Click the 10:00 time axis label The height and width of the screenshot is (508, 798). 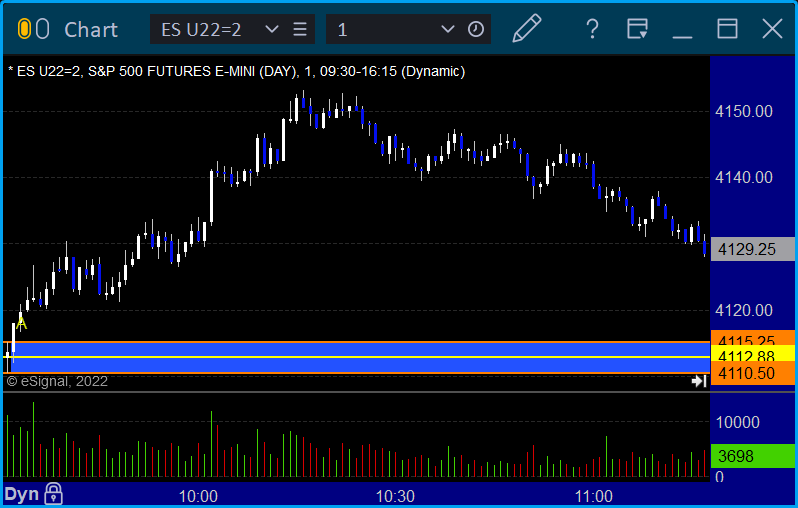point(198,496)
